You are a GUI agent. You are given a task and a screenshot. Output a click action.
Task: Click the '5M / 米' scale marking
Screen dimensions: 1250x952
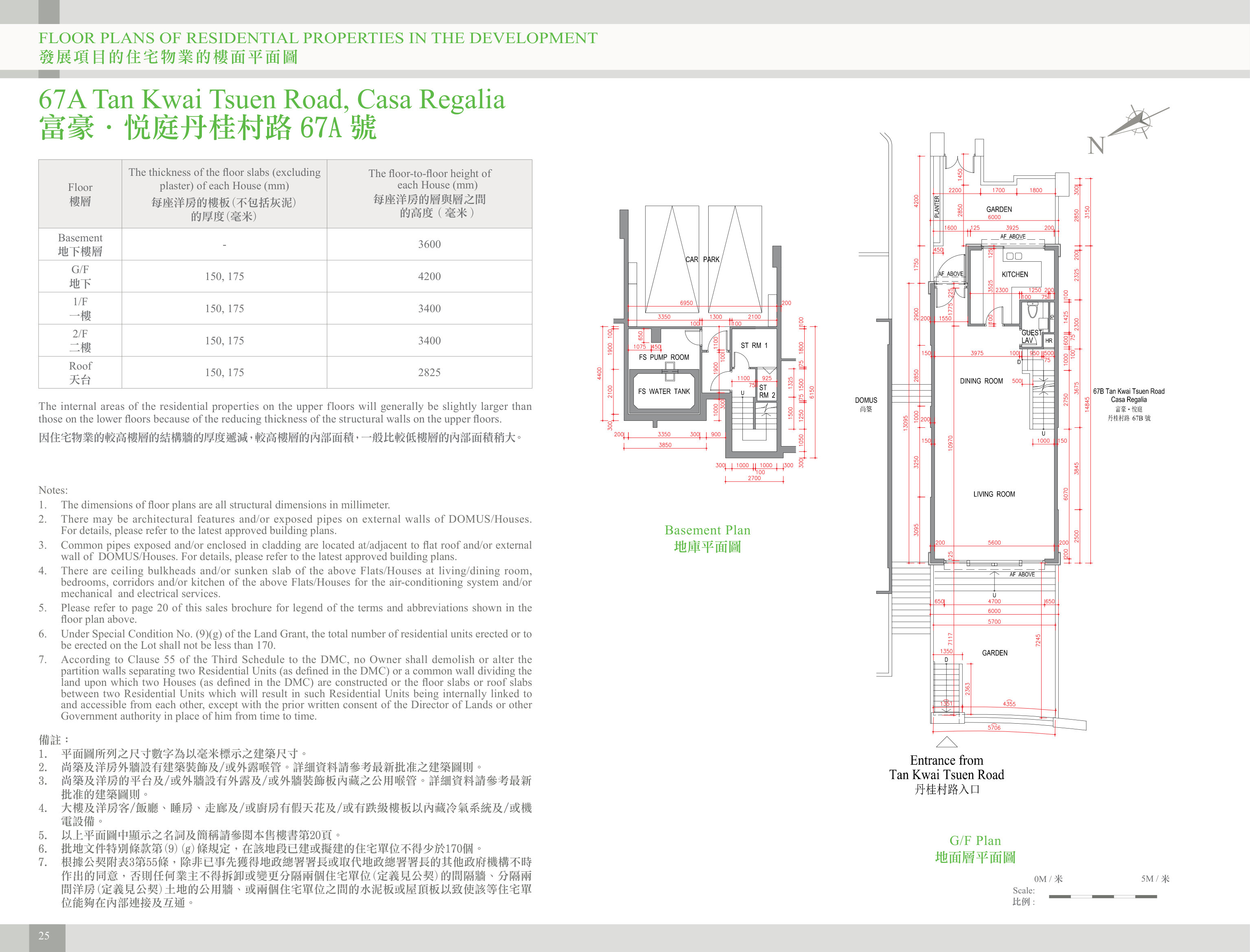click(1155, 879)
